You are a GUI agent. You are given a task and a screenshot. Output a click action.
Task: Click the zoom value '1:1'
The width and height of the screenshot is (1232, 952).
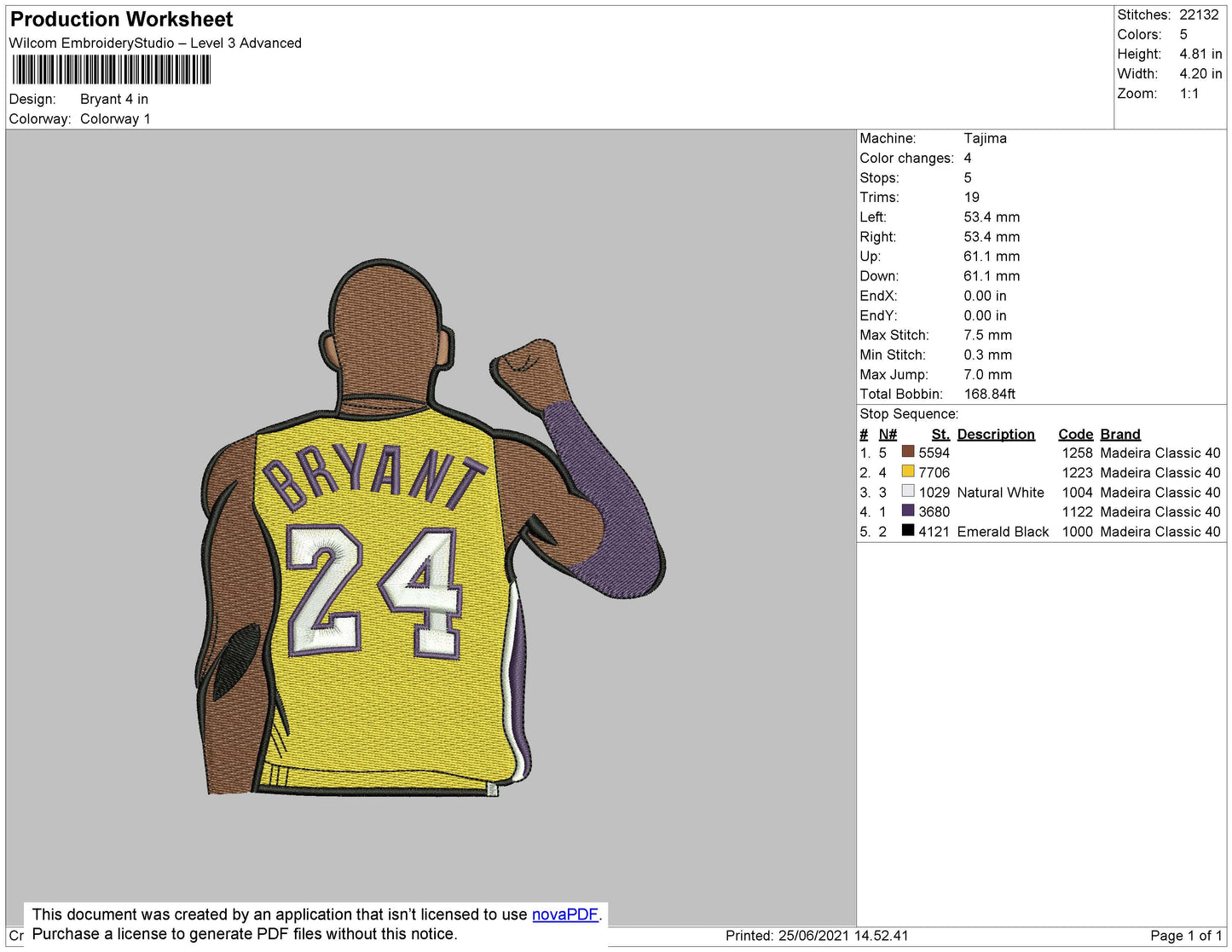(1189, 94)
